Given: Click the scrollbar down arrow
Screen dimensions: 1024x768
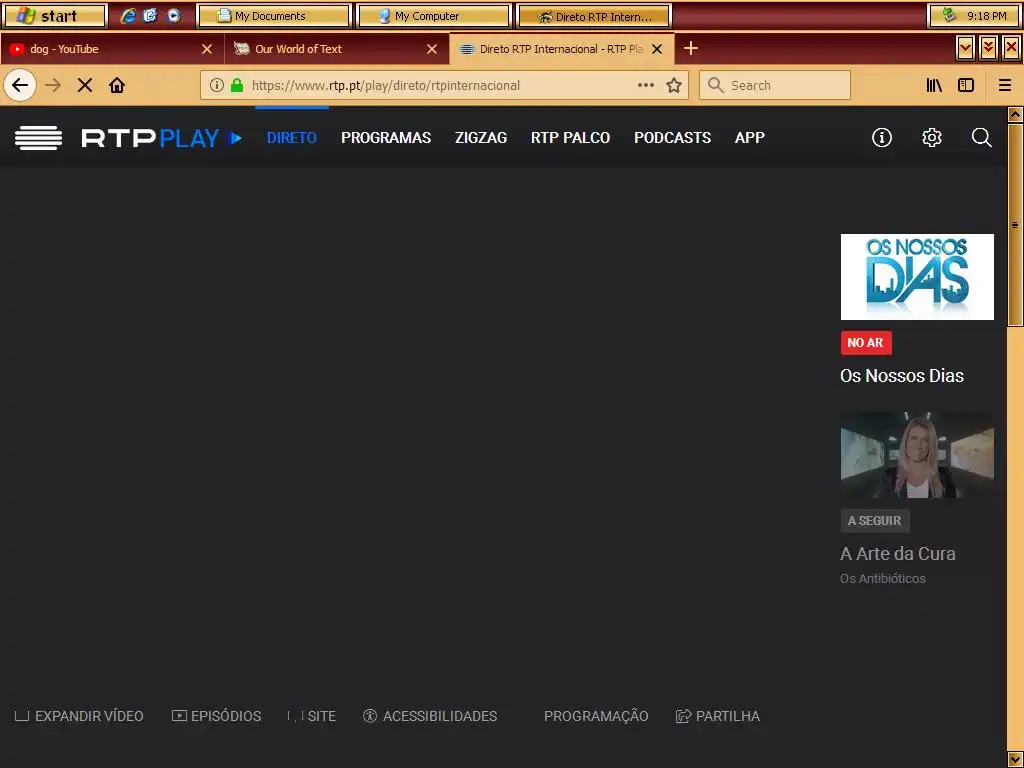Looking at the screenshot, I should click(1015, 759).
